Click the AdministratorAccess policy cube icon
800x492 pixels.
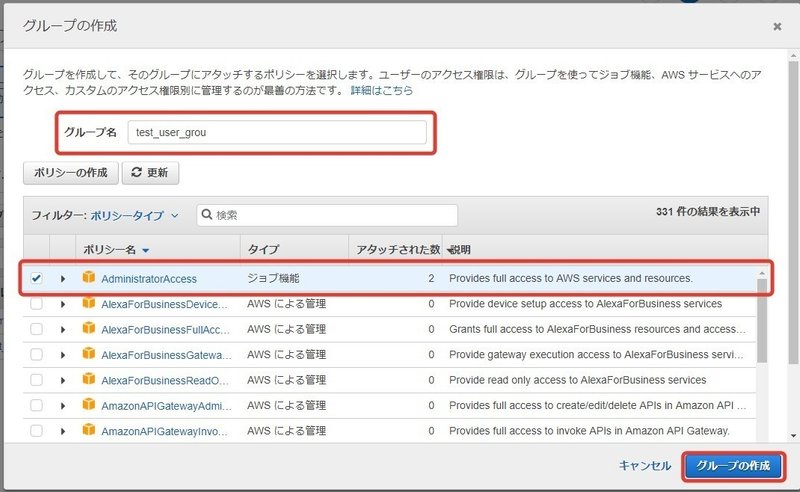[x=89, y=277]
